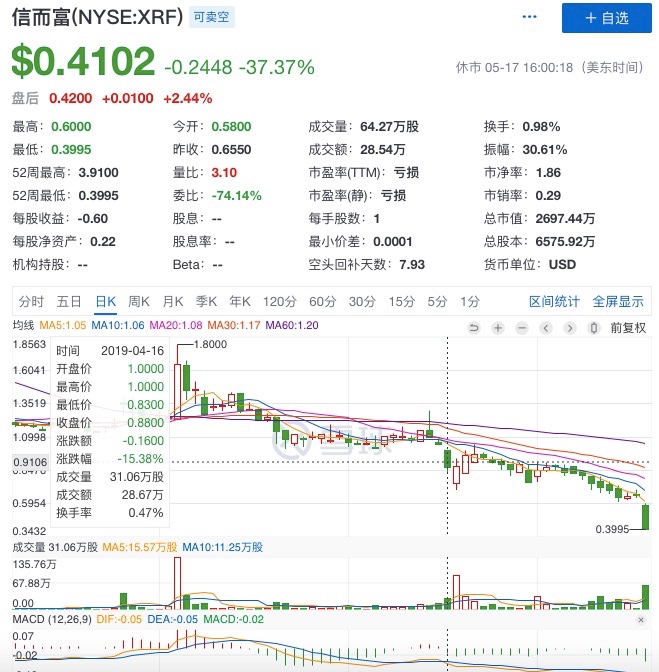Screen dimensions: 659x672
Task: Click the 可卖空 tag
Action: [x=212, y=17]
